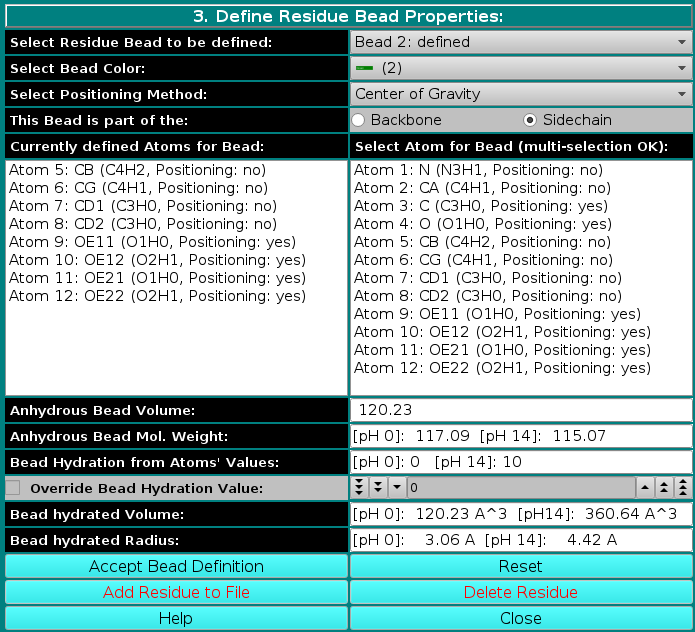Open the Bead Color dropdown

tap(521, 68)
